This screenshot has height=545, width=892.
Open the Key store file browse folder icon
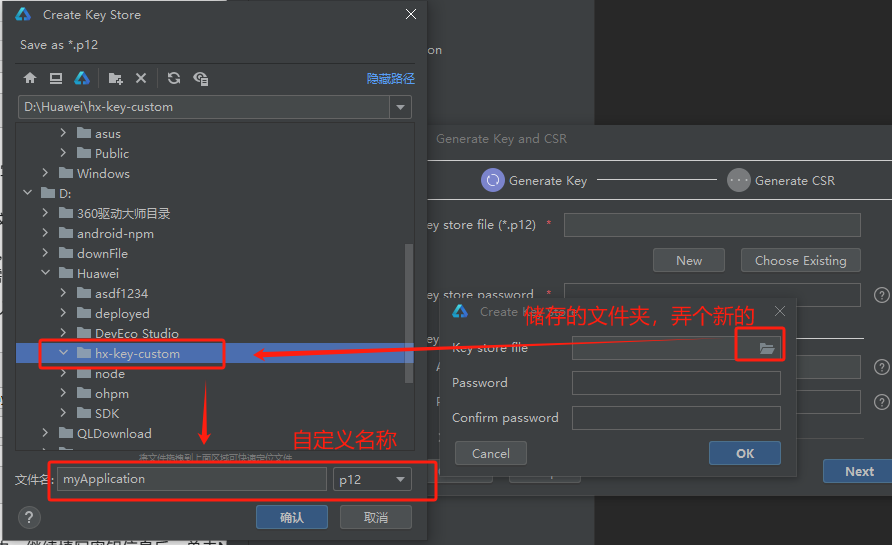pyautogui.click(x=767, y=348)
